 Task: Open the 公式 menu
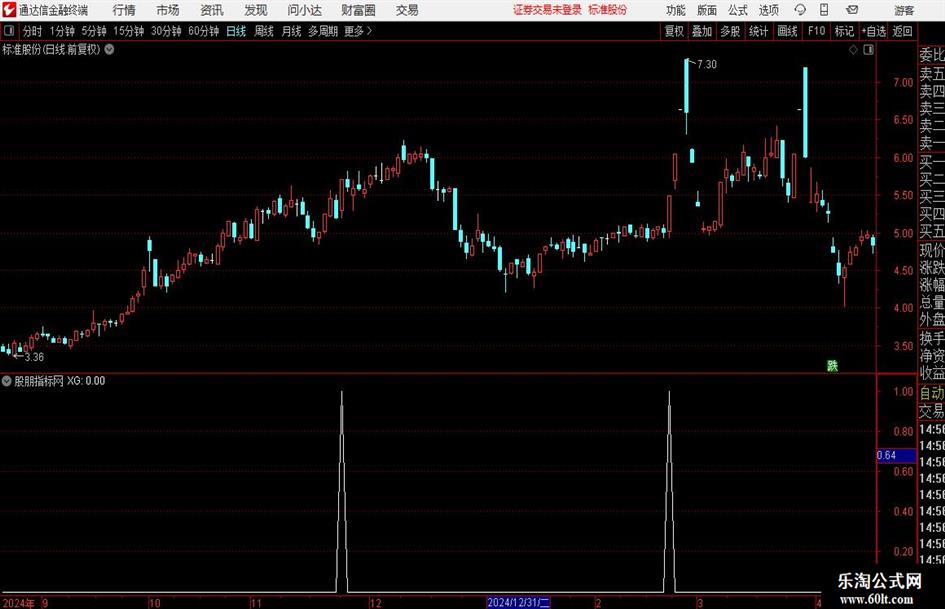(x=738, y=10)
